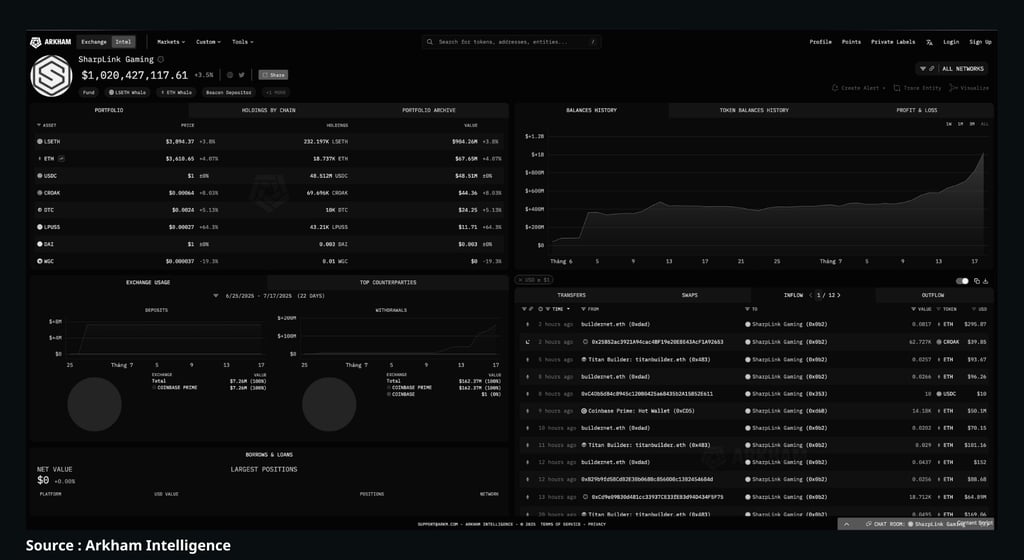
Task: Switch to Token Balances History tab
Action: (754, 110)
